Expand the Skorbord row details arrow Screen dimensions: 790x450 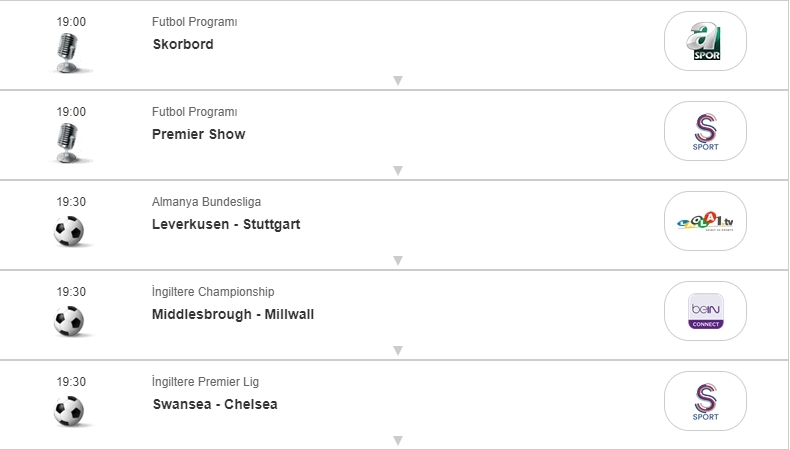click(x=397, y=81)
